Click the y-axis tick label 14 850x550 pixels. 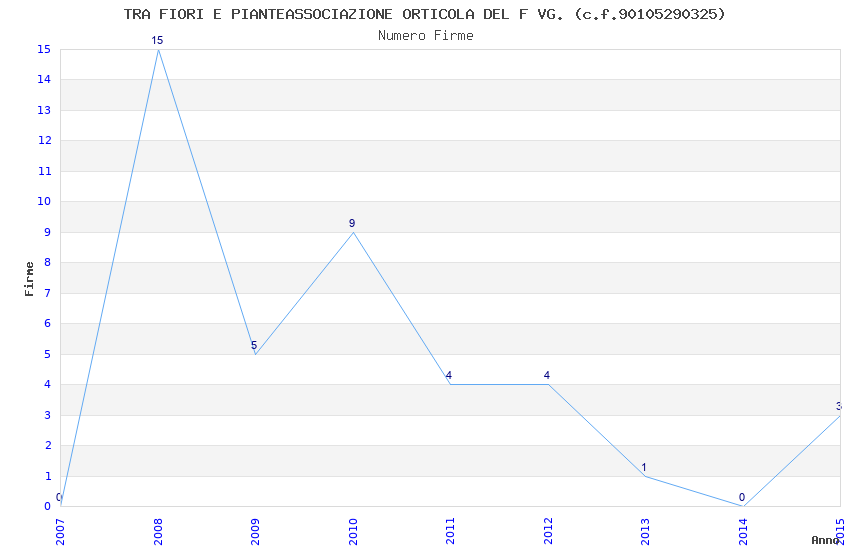click(x=44, y=79)
